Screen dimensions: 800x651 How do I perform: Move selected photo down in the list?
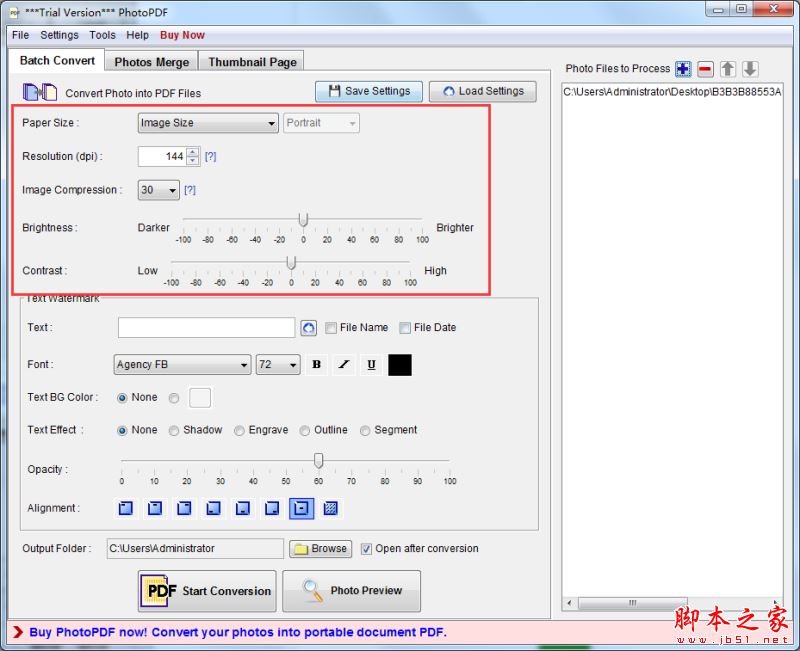(x=750, y=69)
